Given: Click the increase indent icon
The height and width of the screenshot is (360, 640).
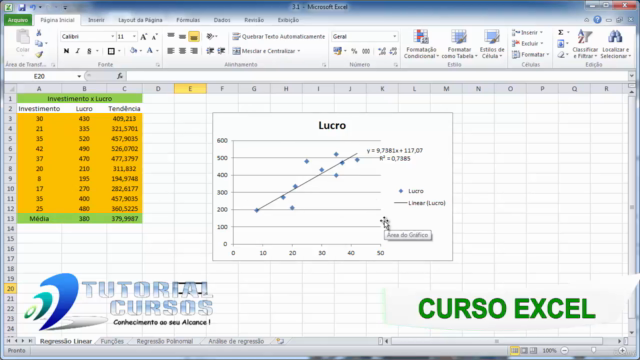Looking at the screenshot, I should pos(221,51).
